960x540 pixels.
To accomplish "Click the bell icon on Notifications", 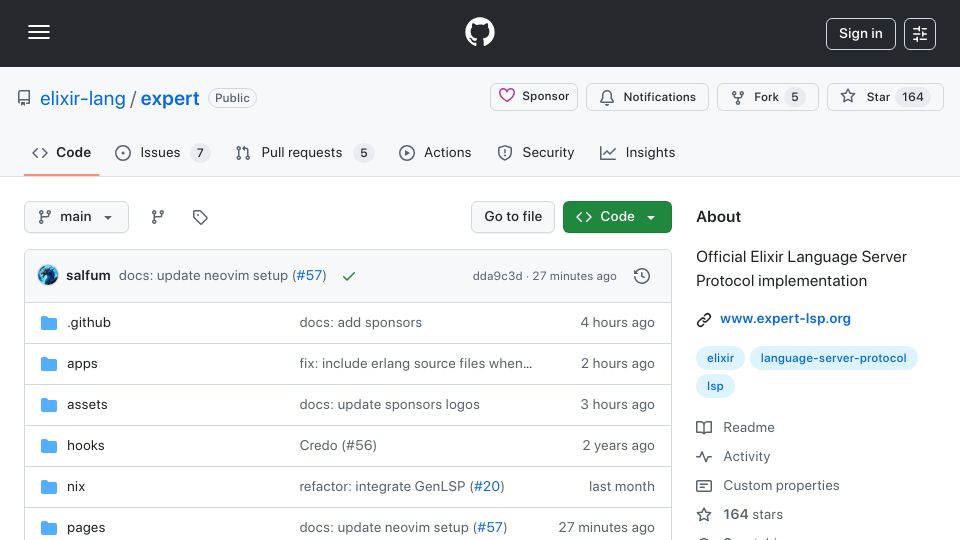I will click(607, 97).
